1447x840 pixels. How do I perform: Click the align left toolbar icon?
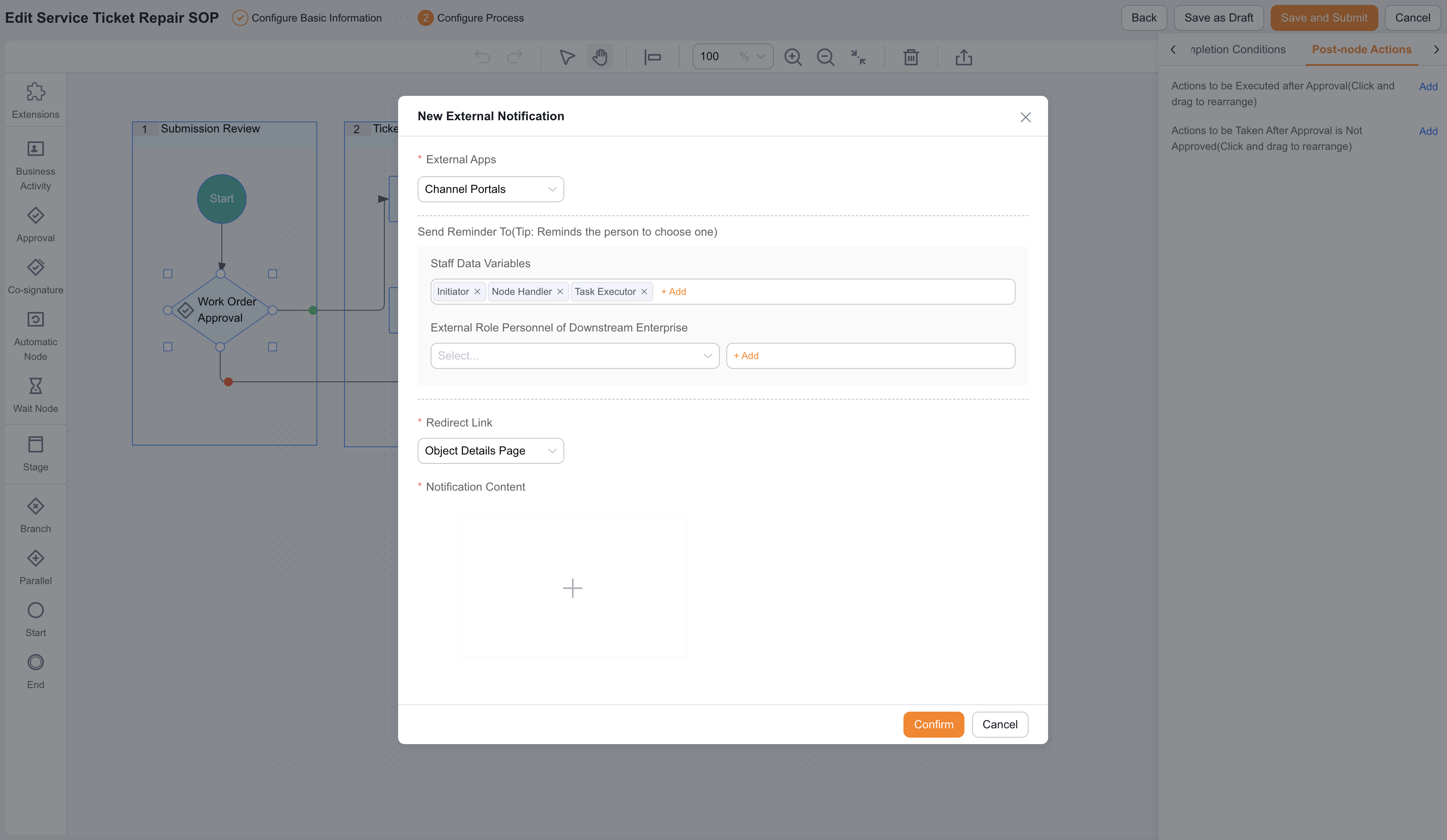click(652, 56)
